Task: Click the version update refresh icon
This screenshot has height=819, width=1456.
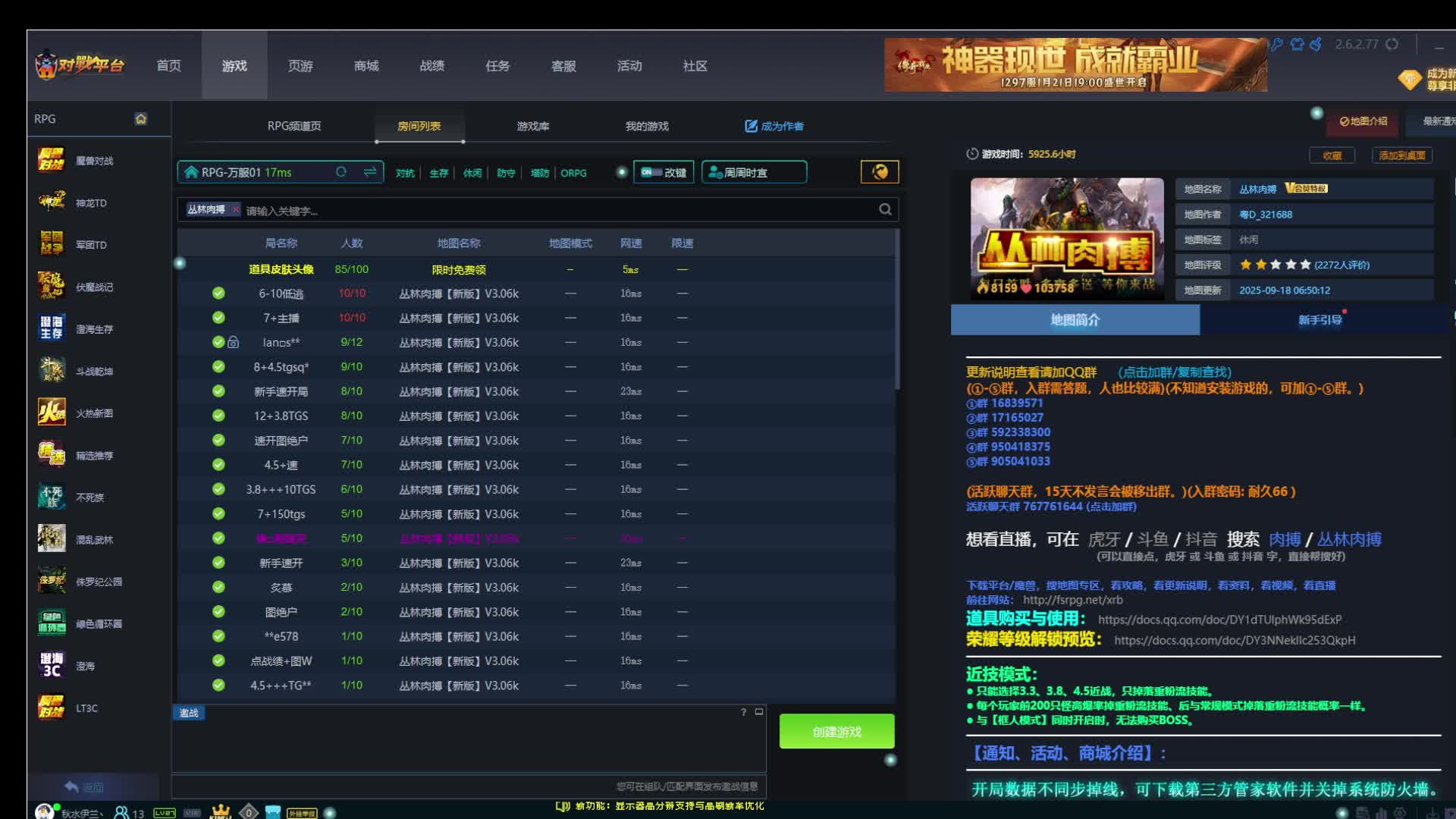Action: pos(1392,44)
